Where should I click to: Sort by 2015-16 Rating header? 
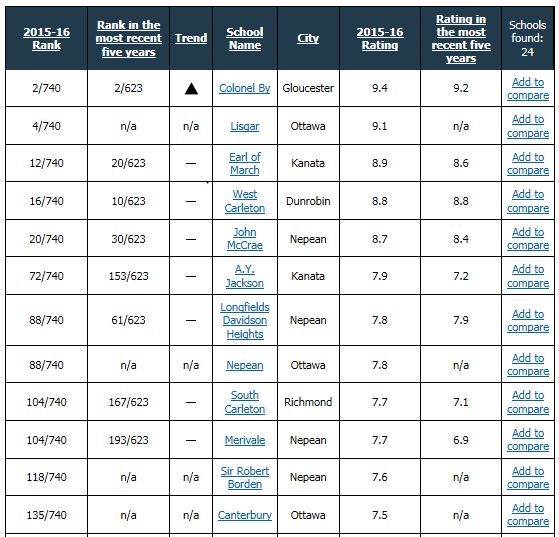click(x=380, y=39)
